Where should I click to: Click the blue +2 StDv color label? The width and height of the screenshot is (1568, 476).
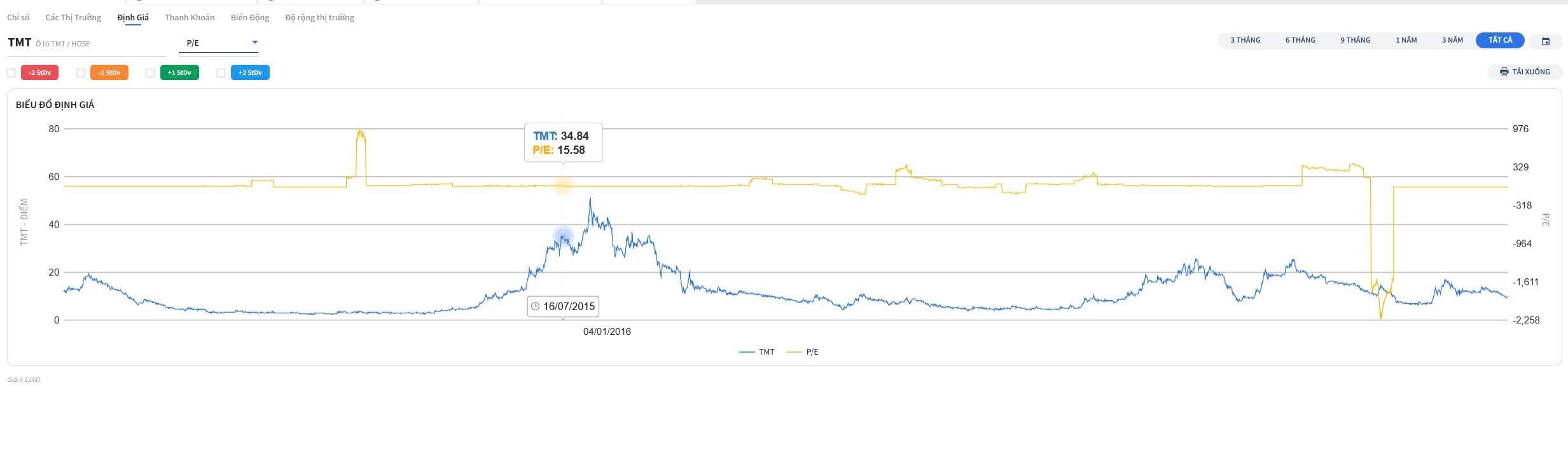(250, 72)
